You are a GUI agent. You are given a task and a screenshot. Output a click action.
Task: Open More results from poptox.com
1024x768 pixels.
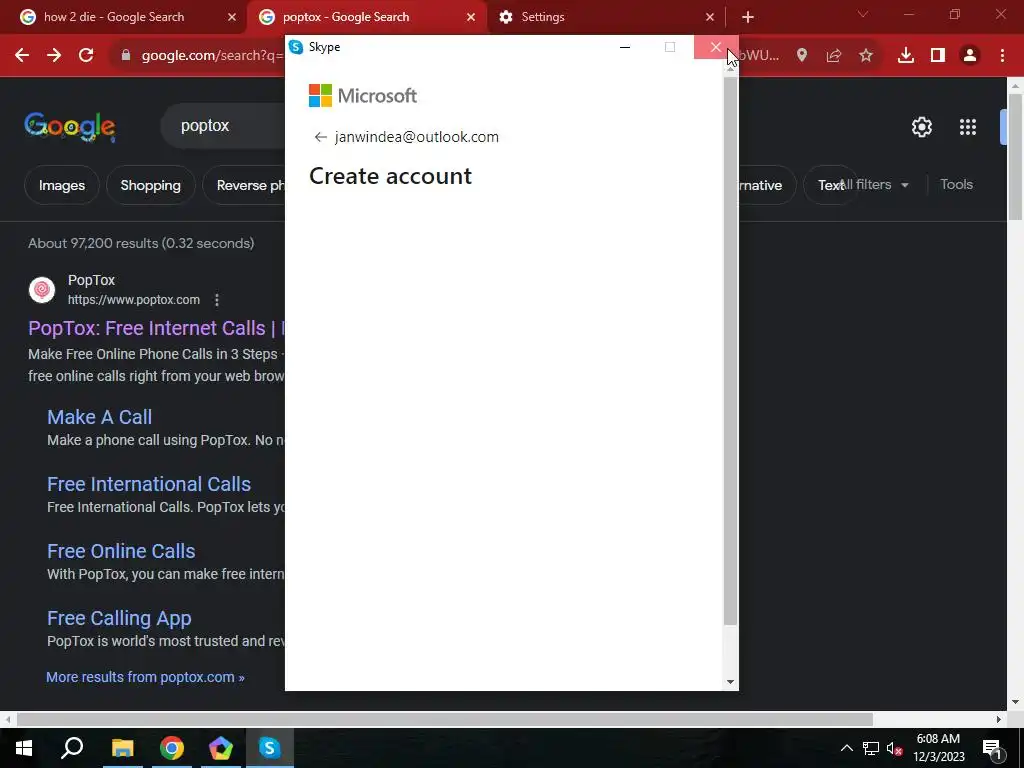[145, 677]
